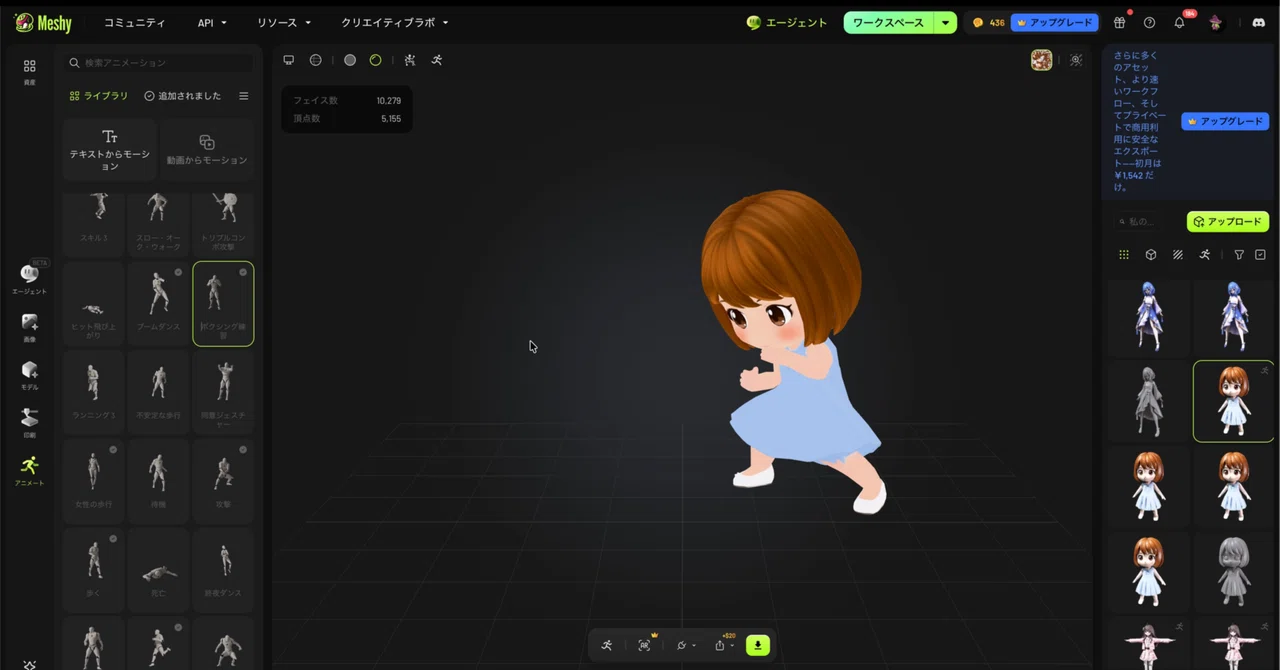Open the エージェント link in top bar

pos(787,22)
